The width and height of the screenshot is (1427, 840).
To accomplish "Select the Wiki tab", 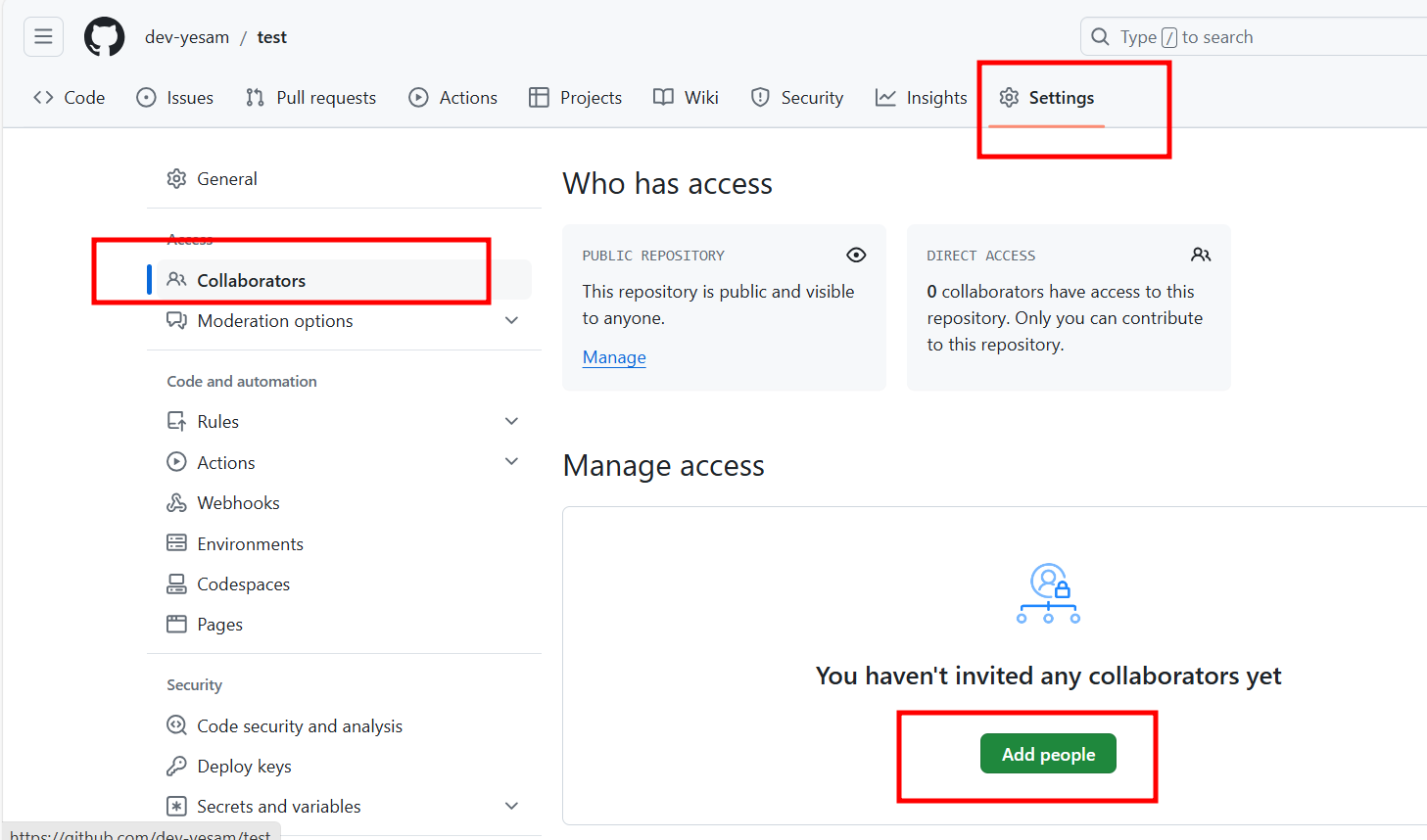I will point(686,97).
